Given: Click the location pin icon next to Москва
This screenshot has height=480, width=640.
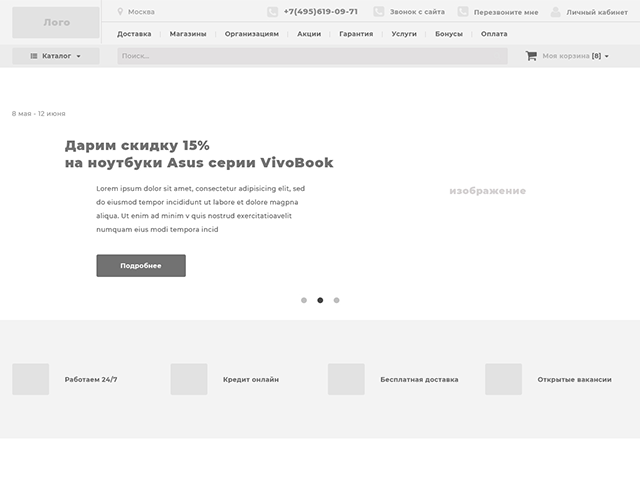Looking at the screenshot, I should pos(120,11).
